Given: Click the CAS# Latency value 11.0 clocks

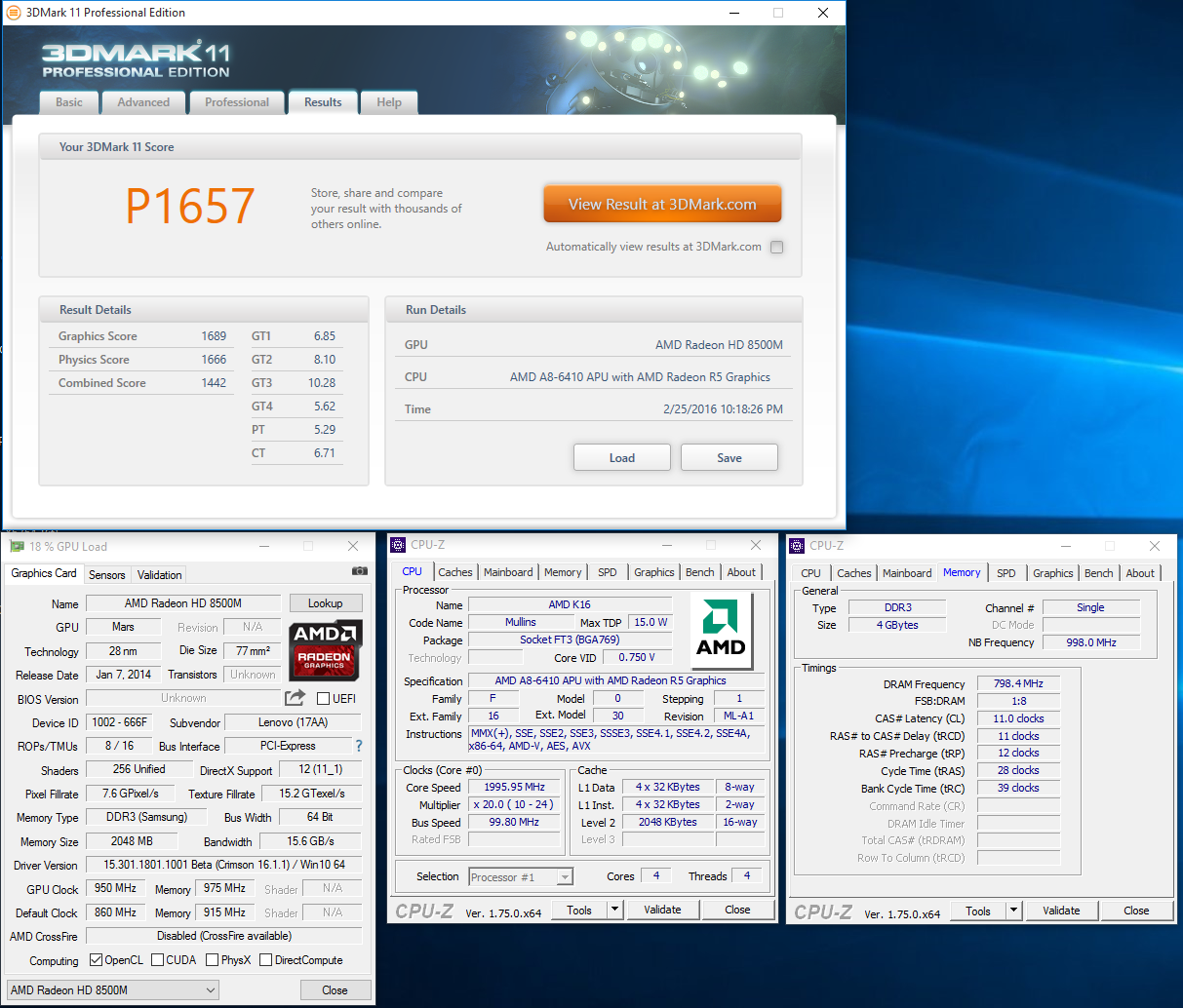Looking at the screenshot, I should (1018, 718).
